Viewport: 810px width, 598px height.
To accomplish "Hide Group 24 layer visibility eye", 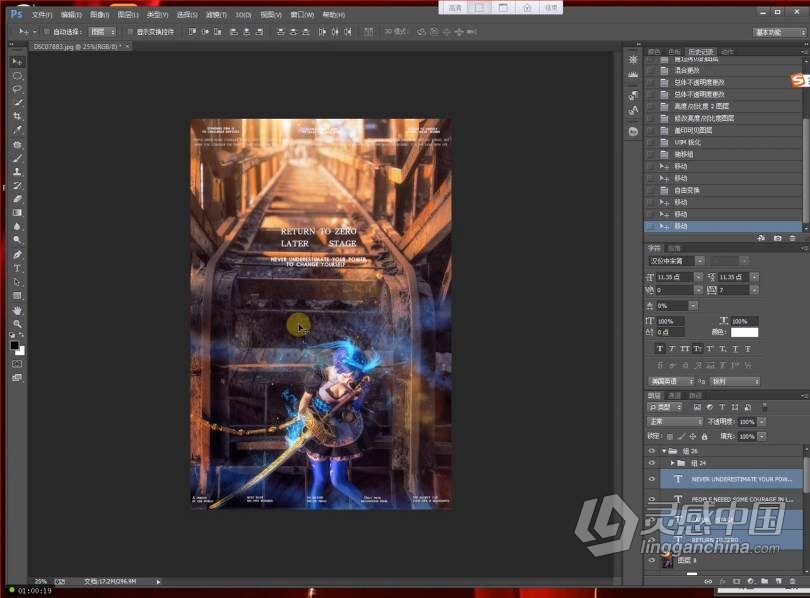I will pos(651,463).
